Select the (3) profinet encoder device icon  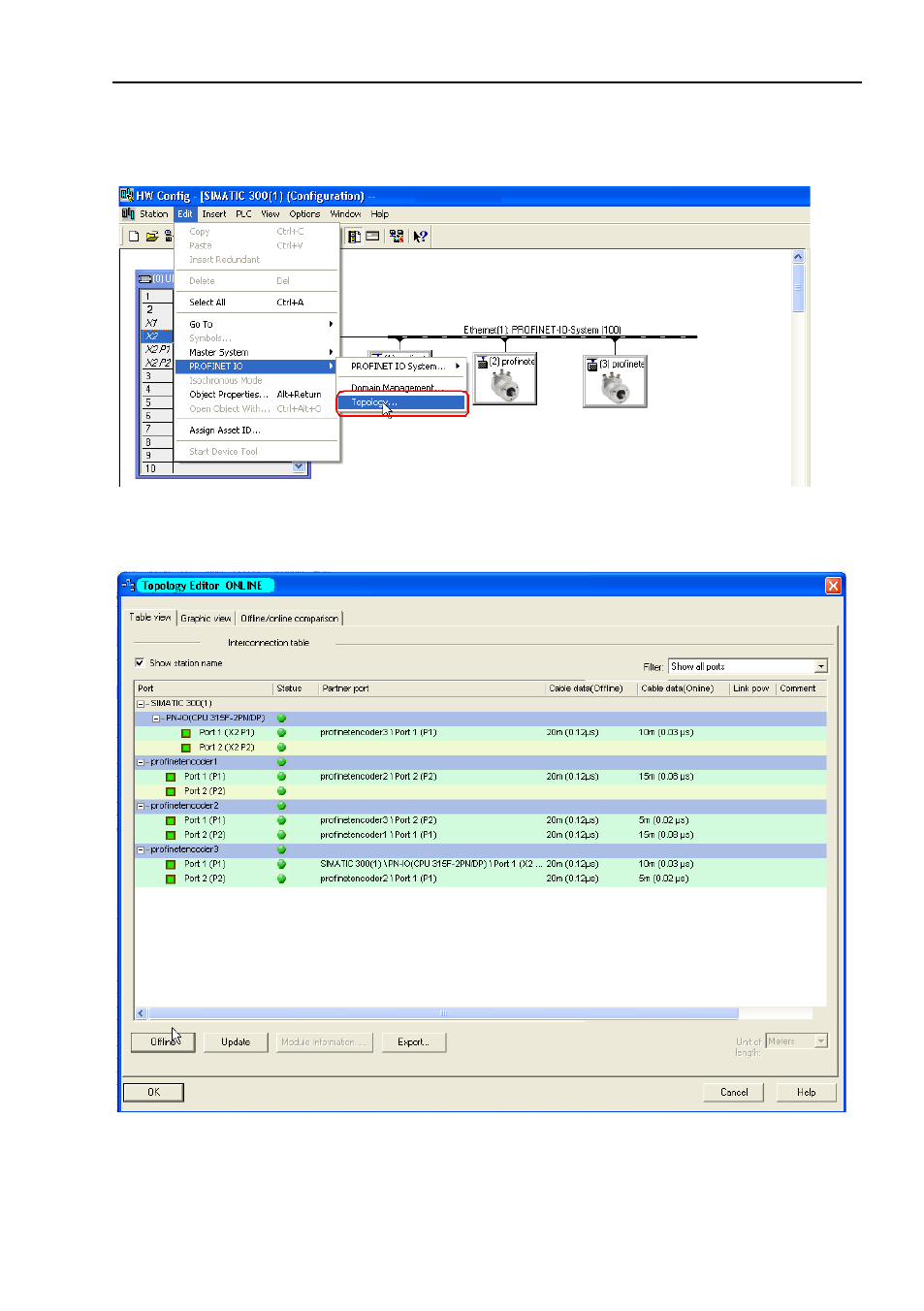[x=615, y=381]
